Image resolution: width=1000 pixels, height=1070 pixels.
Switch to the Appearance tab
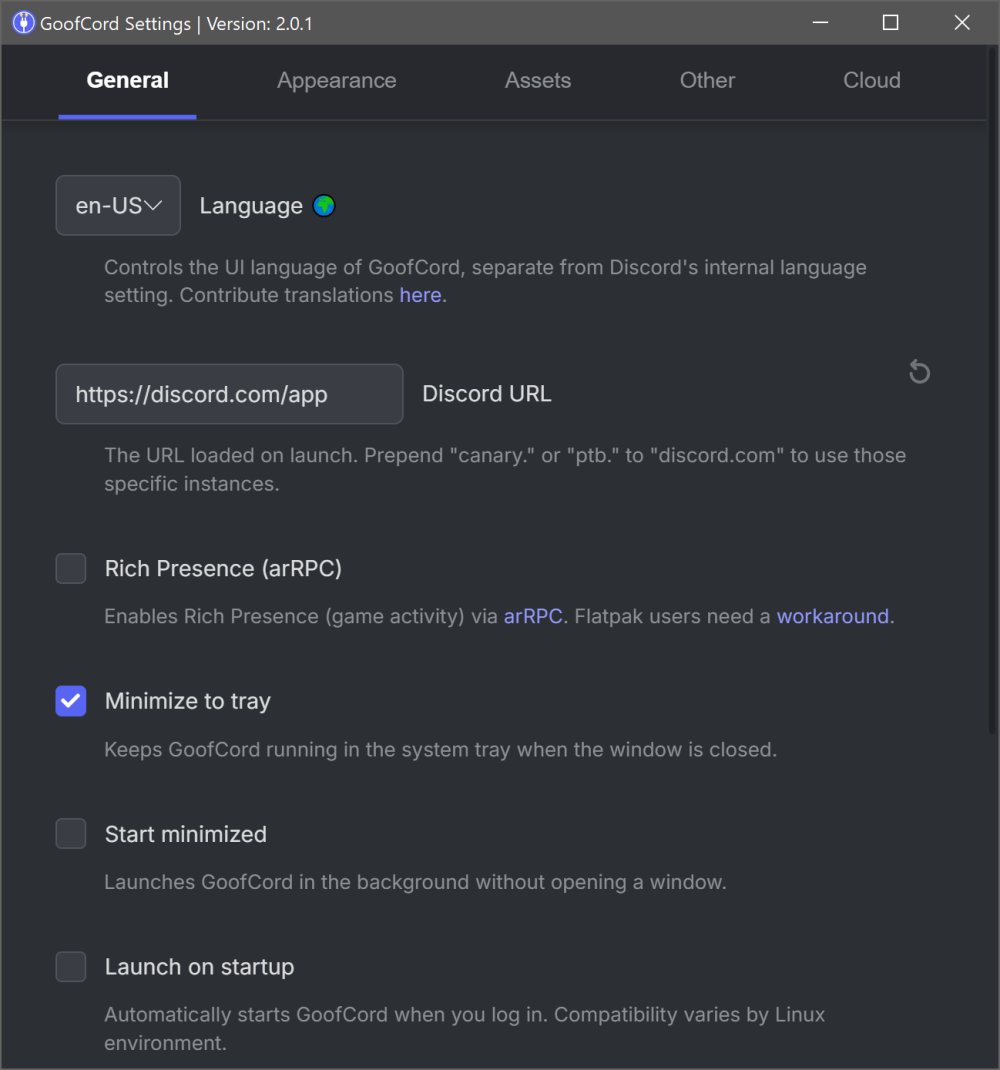click(x=336, y=81)
